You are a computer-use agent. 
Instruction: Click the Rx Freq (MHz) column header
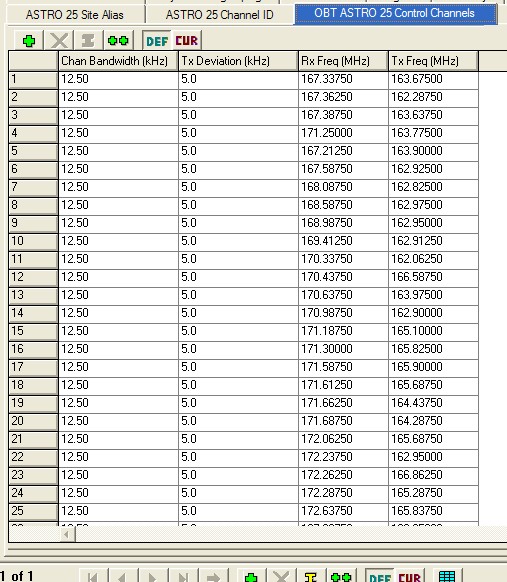coord(343,61)
